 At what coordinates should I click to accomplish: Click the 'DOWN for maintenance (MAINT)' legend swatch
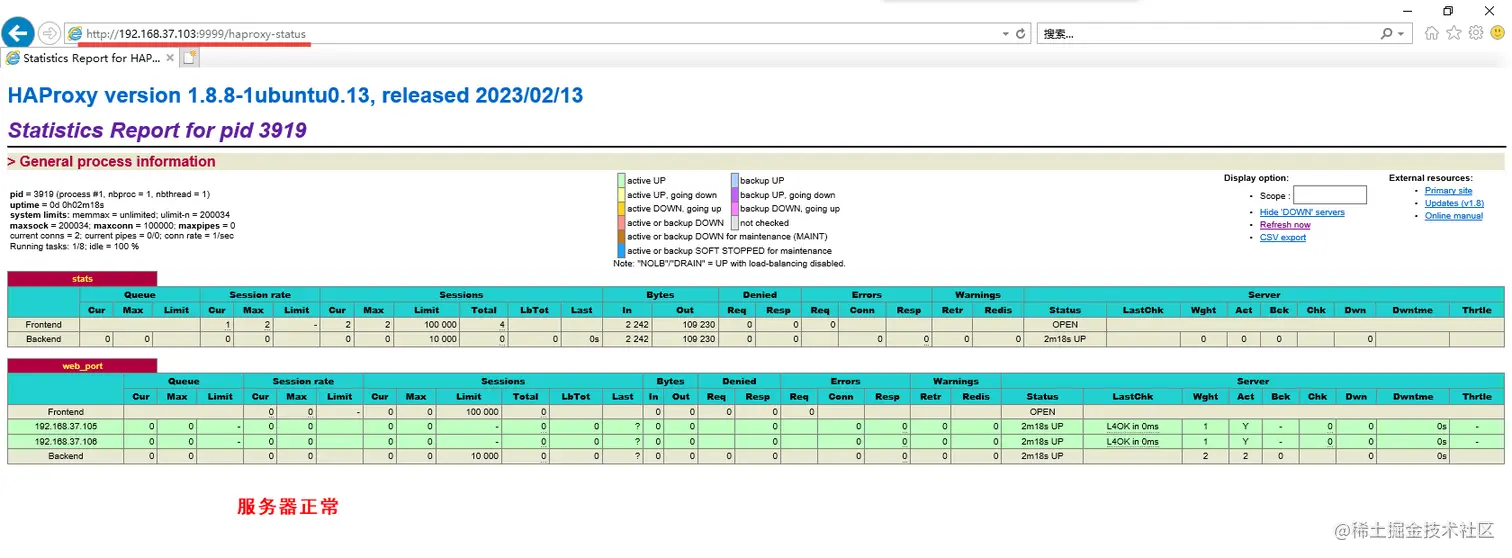click(x=621, y=237)
